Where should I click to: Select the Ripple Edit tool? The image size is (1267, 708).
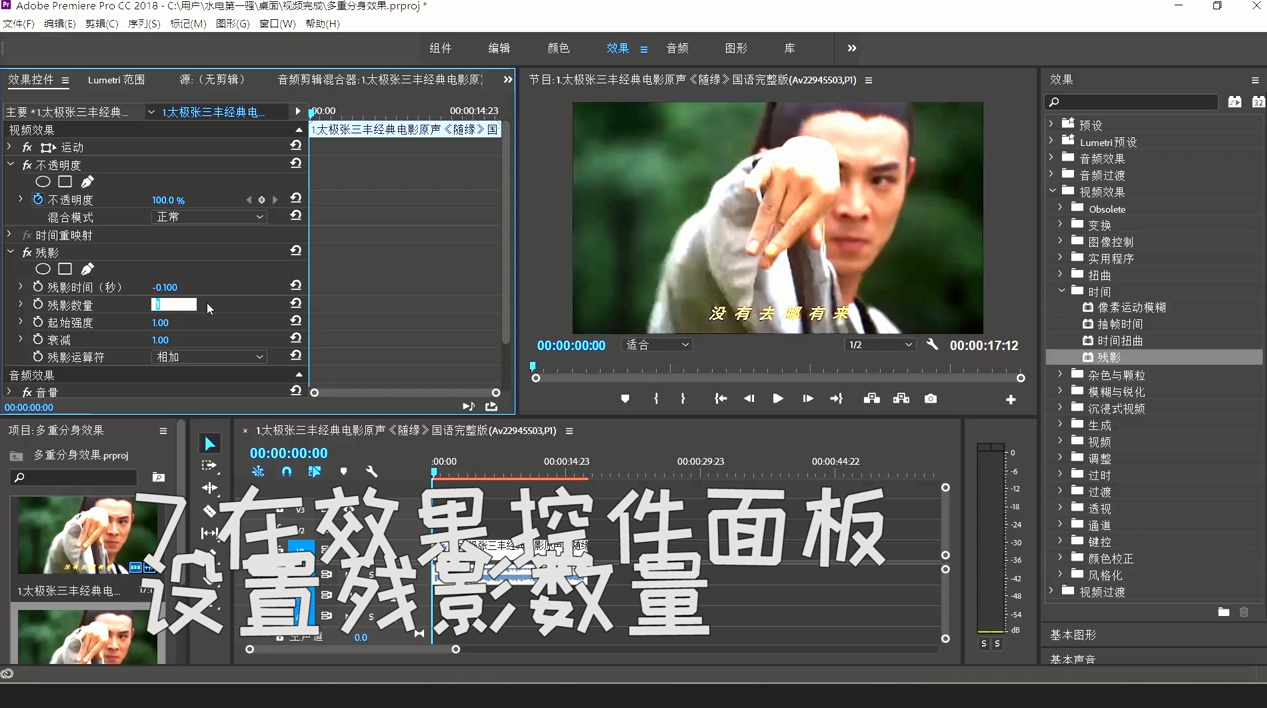209,488
